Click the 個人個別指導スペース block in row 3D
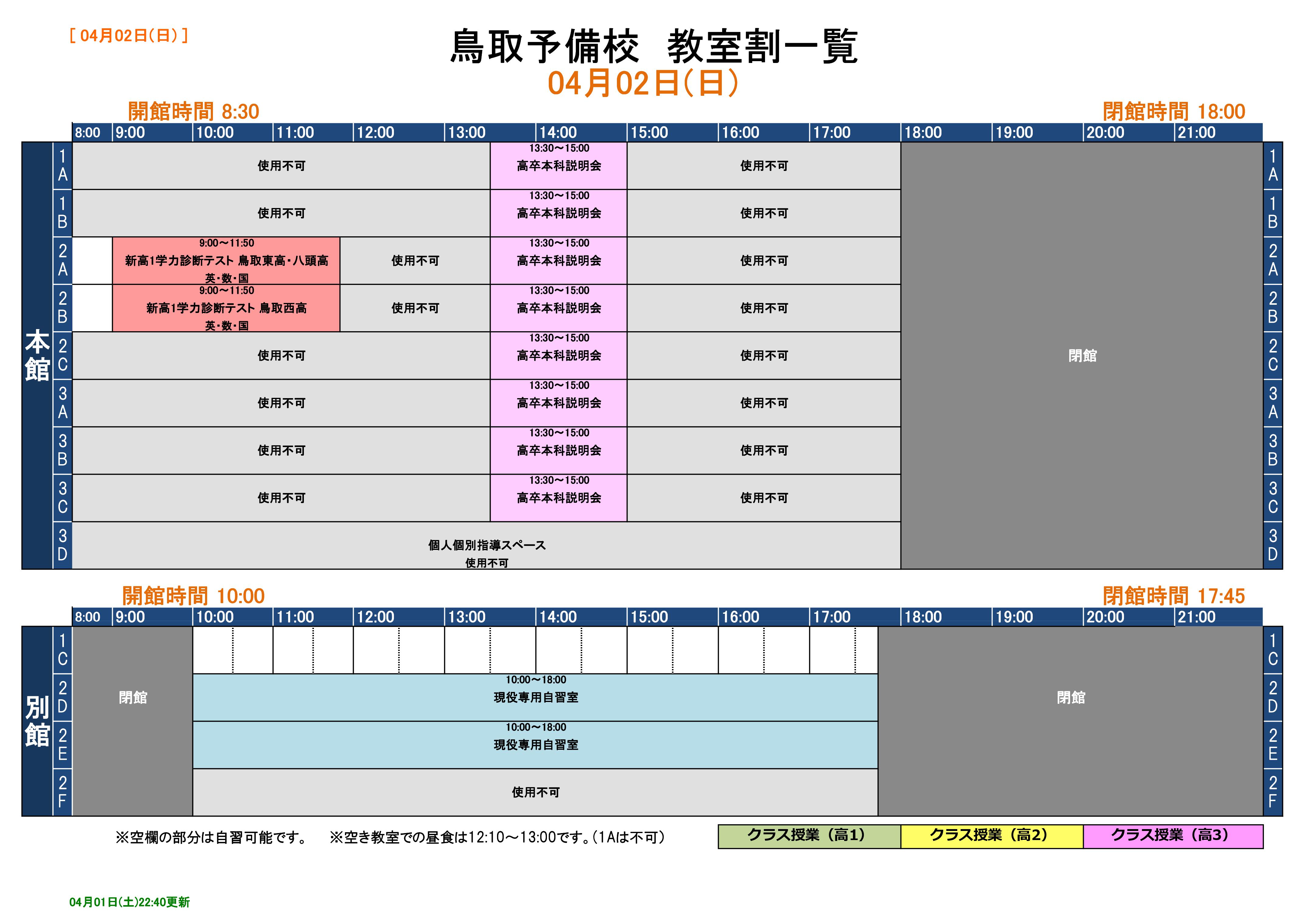 486,546
